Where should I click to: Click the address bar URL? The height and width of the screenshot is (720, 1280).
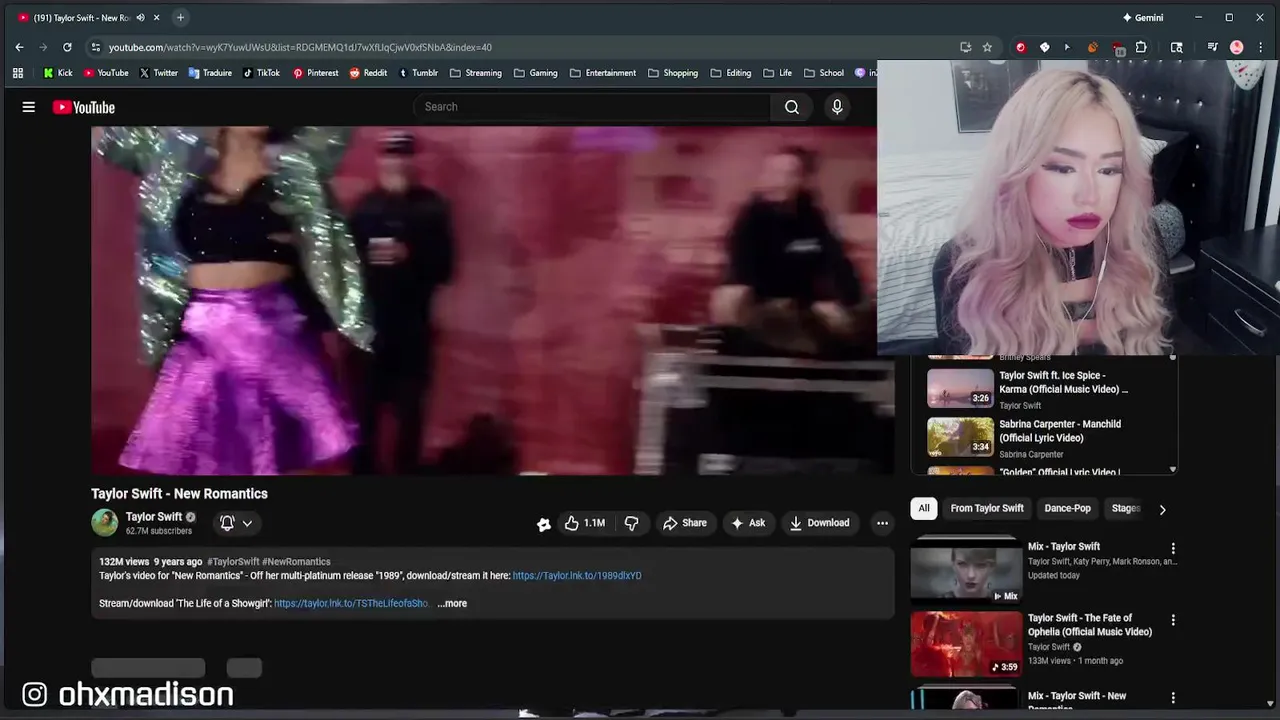tap(300, 47)
